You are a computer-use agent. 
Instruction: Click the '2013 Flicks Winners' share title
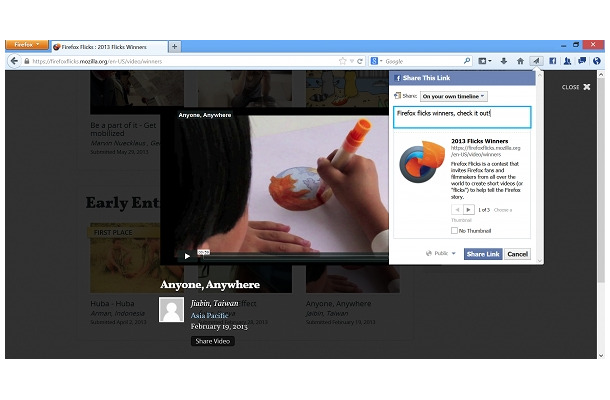[x=479, y=141]
